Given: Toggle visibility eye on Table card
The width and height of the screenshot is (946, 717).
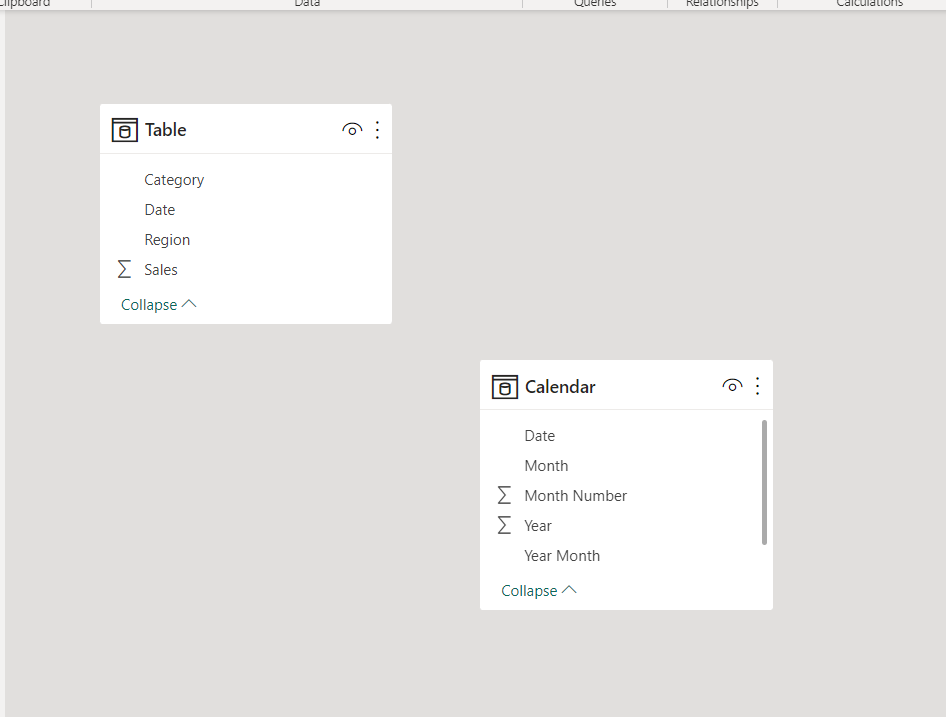Looking at the screenshot, I should tap(352, 130).
